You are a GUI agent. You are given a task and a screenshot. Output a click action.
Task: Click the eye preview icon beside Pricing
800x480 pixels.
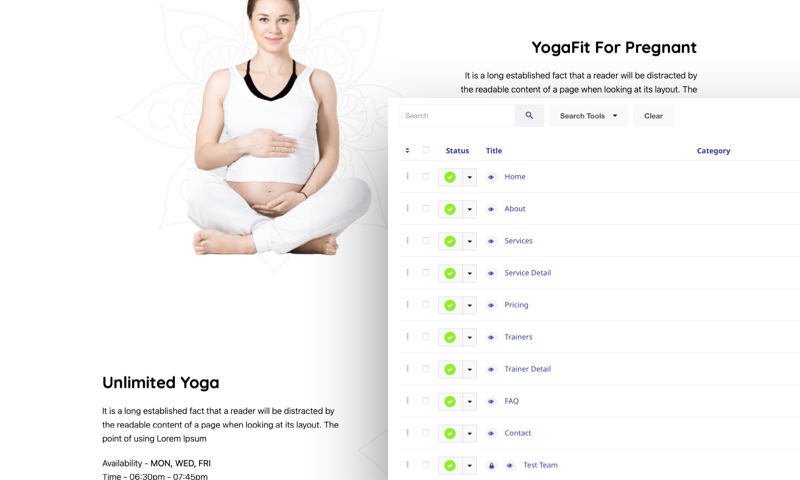click(491, 305)
